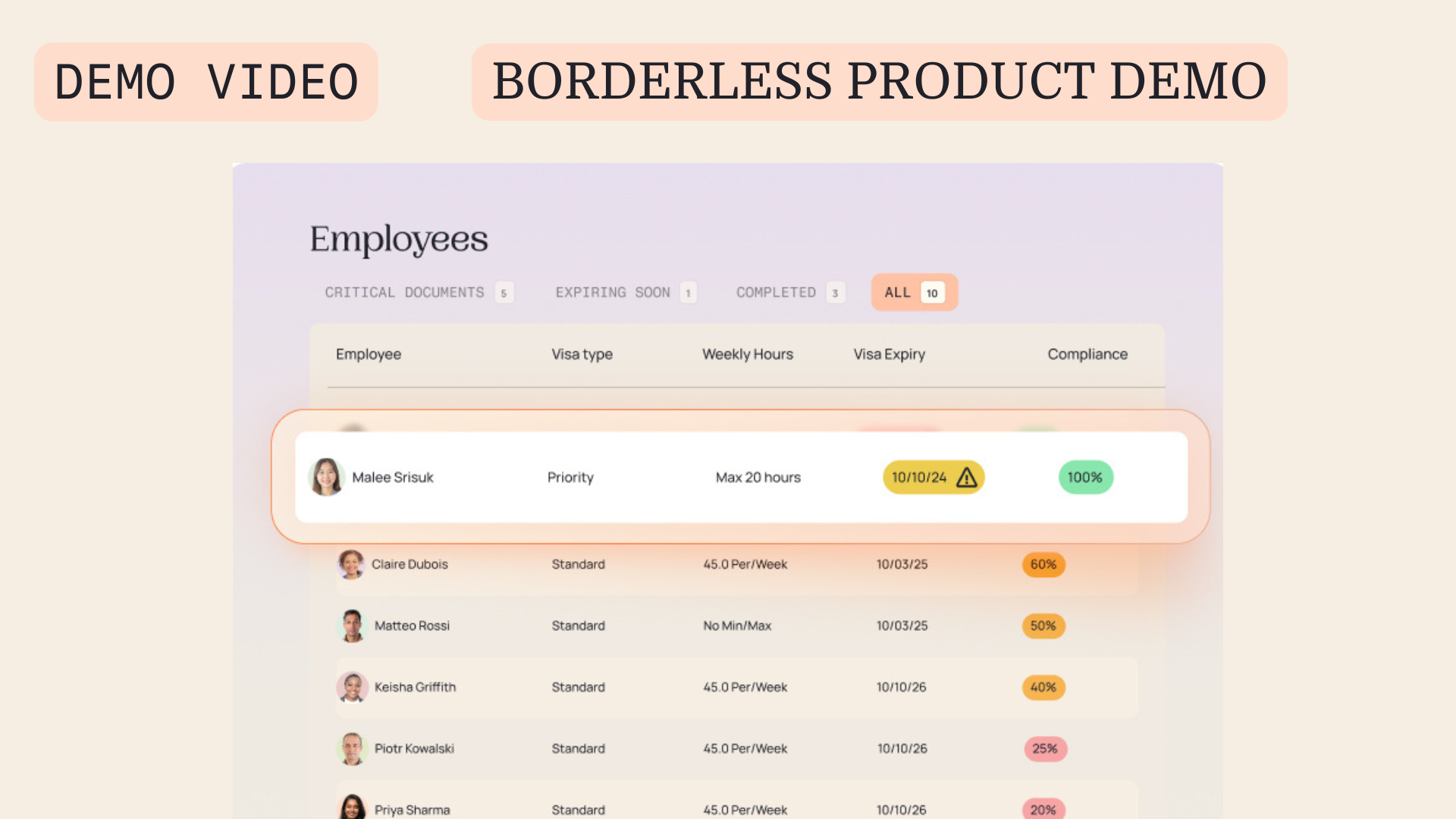The image size is (1456, 819).
Task: Click Claire Dubois's avatar
Action: coord(351,564)
